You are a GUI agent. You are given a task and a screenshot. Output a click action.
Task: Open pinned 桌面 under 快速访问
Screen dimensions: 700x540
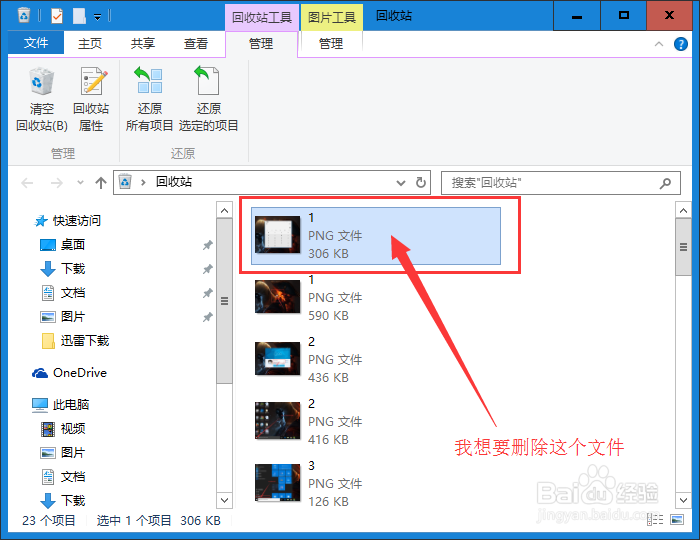62,245
